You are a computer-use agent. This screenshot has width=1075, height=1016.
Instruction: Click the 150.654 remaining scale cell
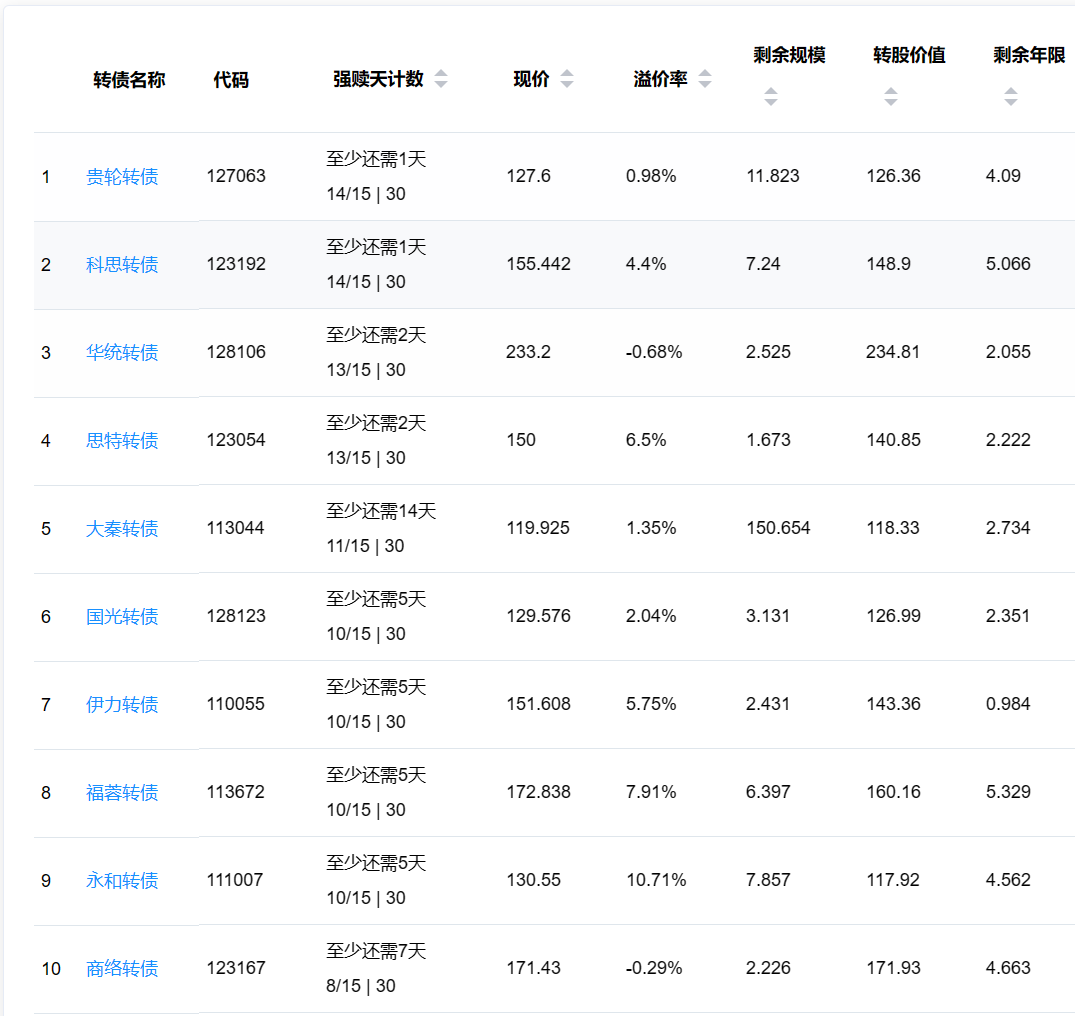(778, 528)
